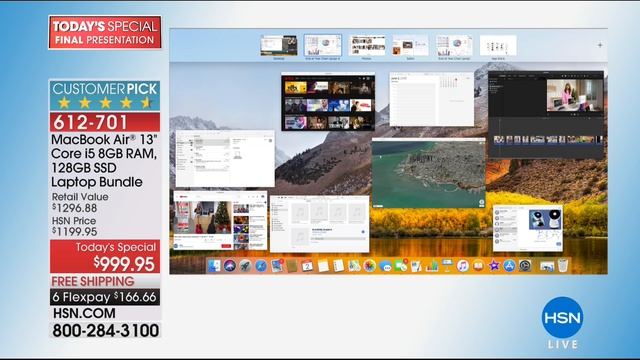Open iTunes music note icon in Dock
Image resolution: width=640 pixels, height=360 pixels.
click(x=462, y=266)
